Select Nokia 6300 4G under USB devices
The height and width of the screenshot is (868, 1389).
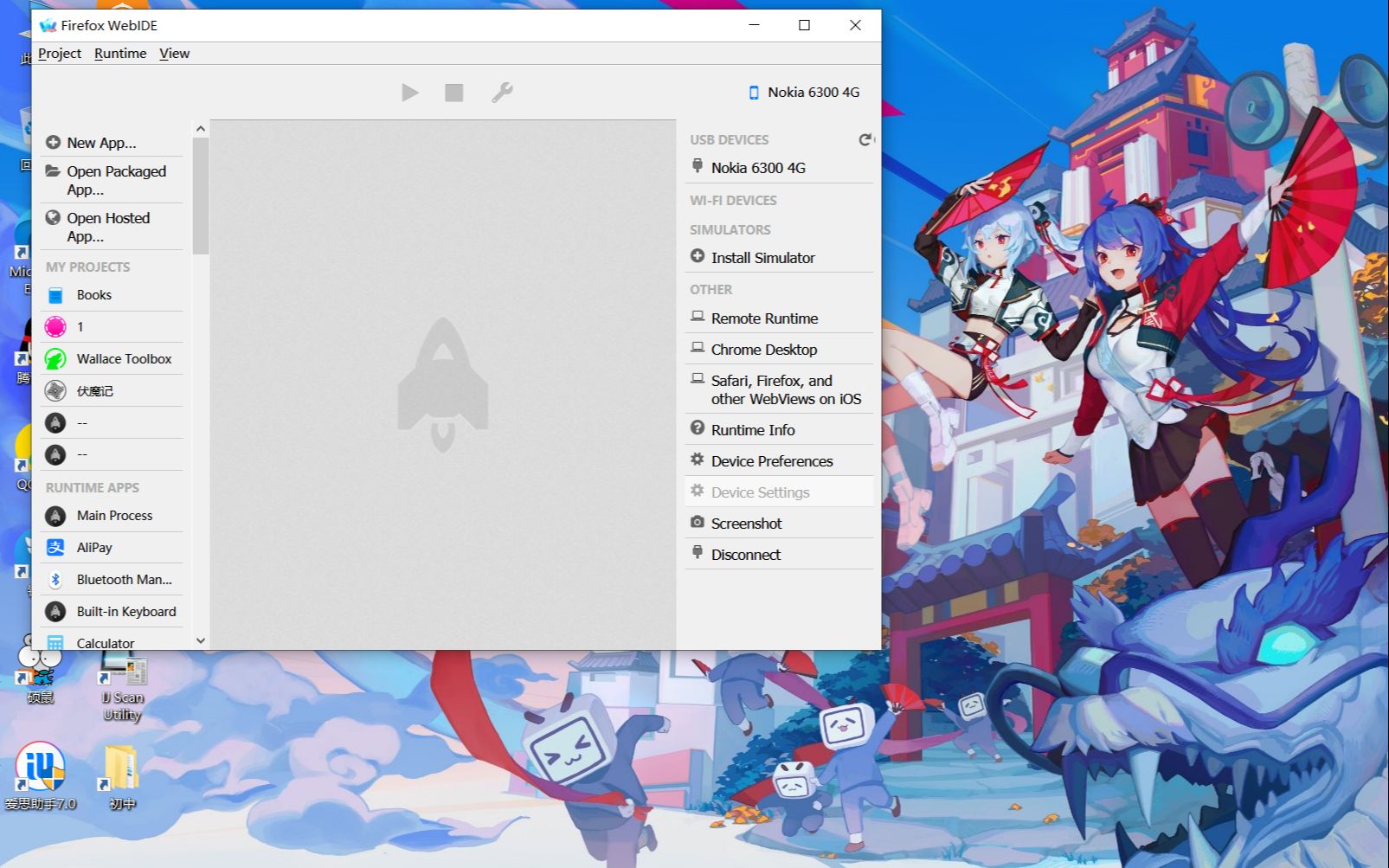[779, 168]
